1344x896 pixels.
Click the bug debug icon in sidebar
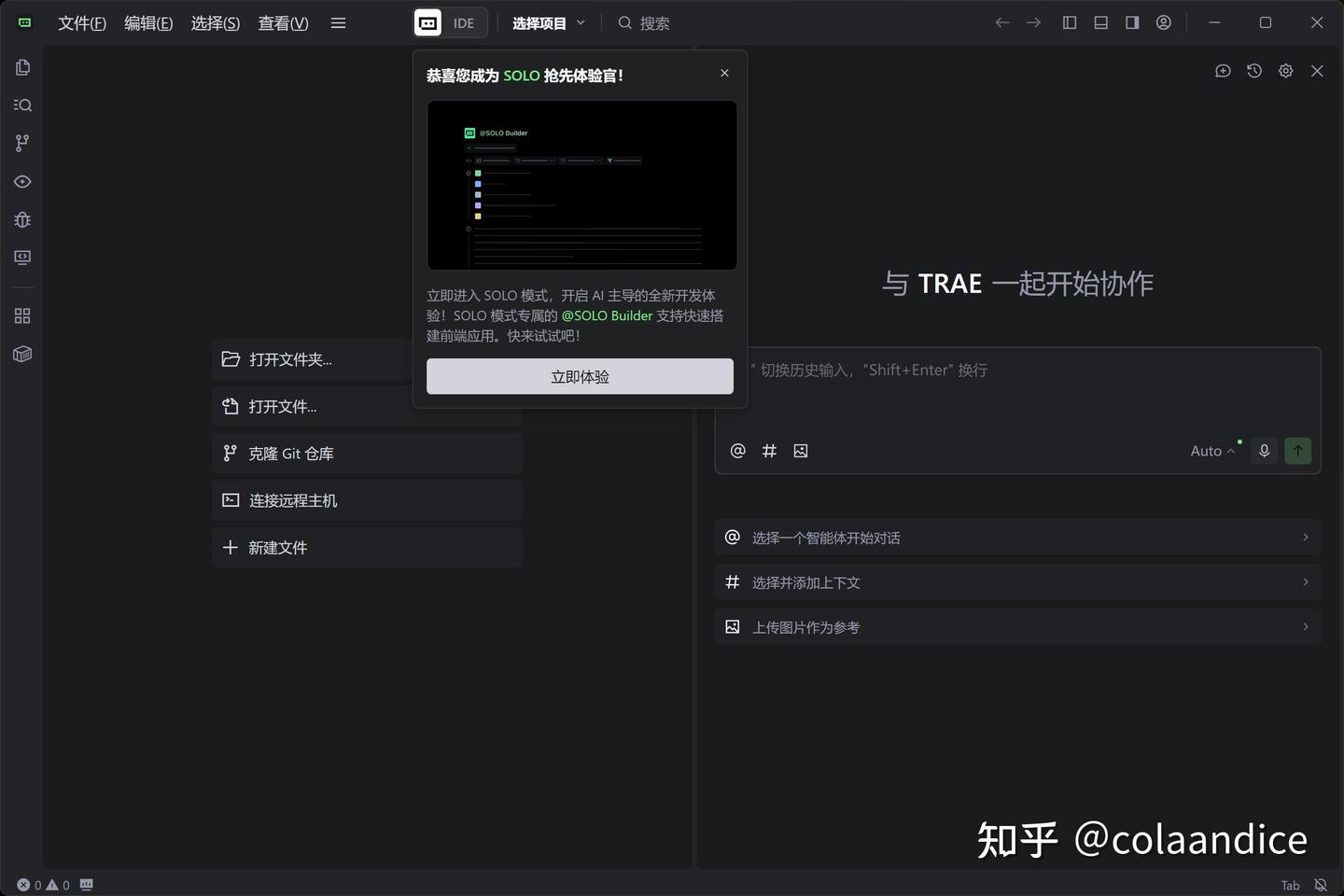22,219
